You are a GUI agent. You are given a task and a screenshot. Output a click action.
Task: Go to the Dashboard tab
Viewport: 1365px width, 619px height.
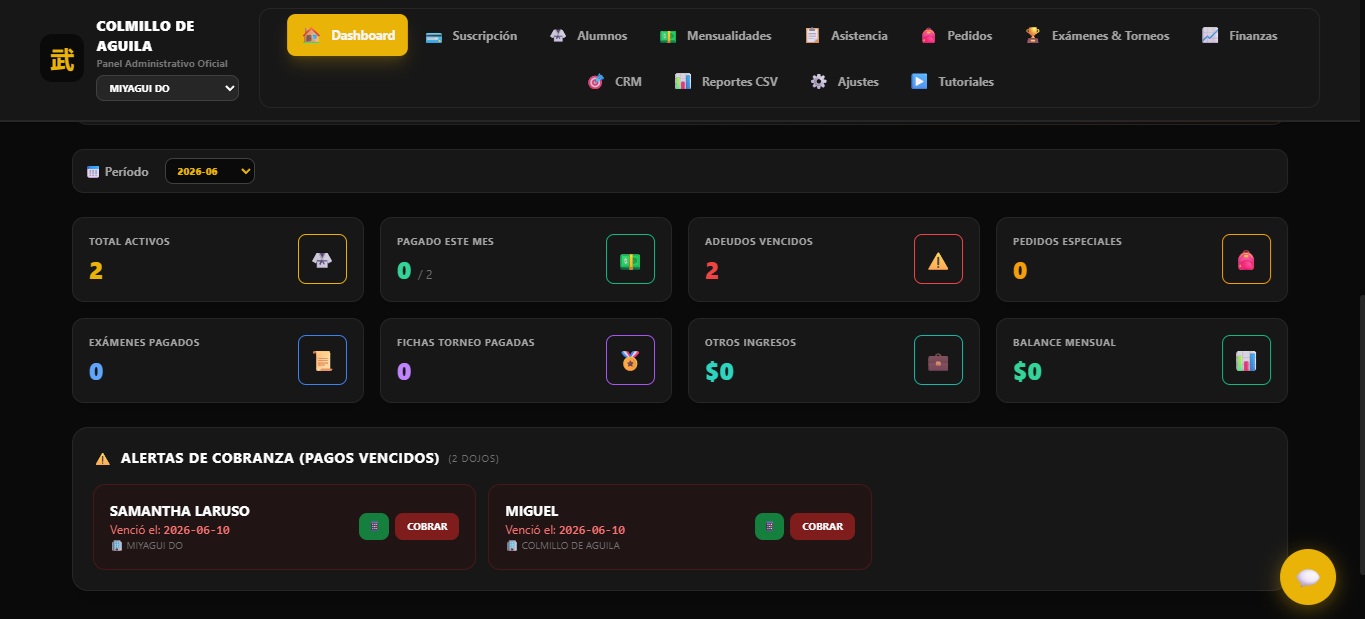pyautogui.click(x=347, y=35)
